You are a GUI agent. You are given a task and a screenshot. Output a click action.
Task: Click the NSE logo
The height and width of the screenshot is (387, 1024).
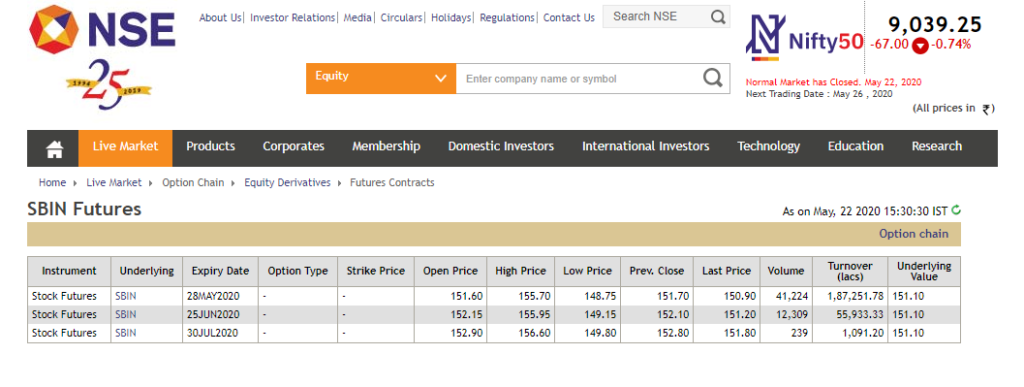[103, 29]
